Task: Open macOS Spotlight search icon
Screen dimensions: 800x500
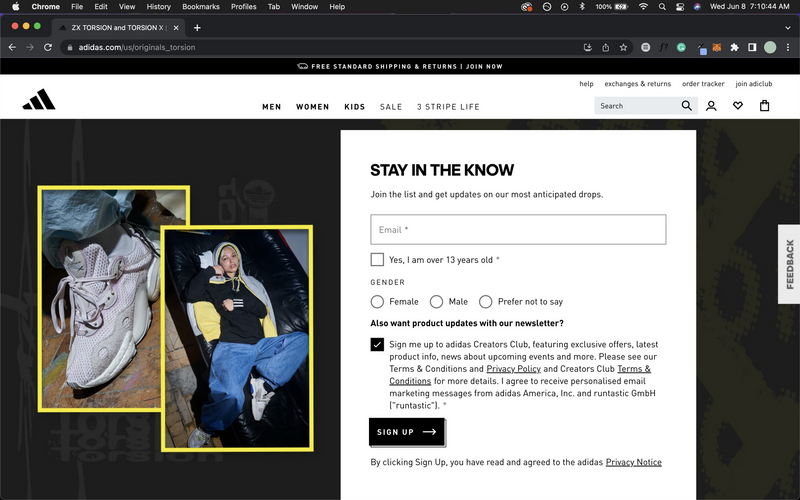Action: click(x=662, y=7)
